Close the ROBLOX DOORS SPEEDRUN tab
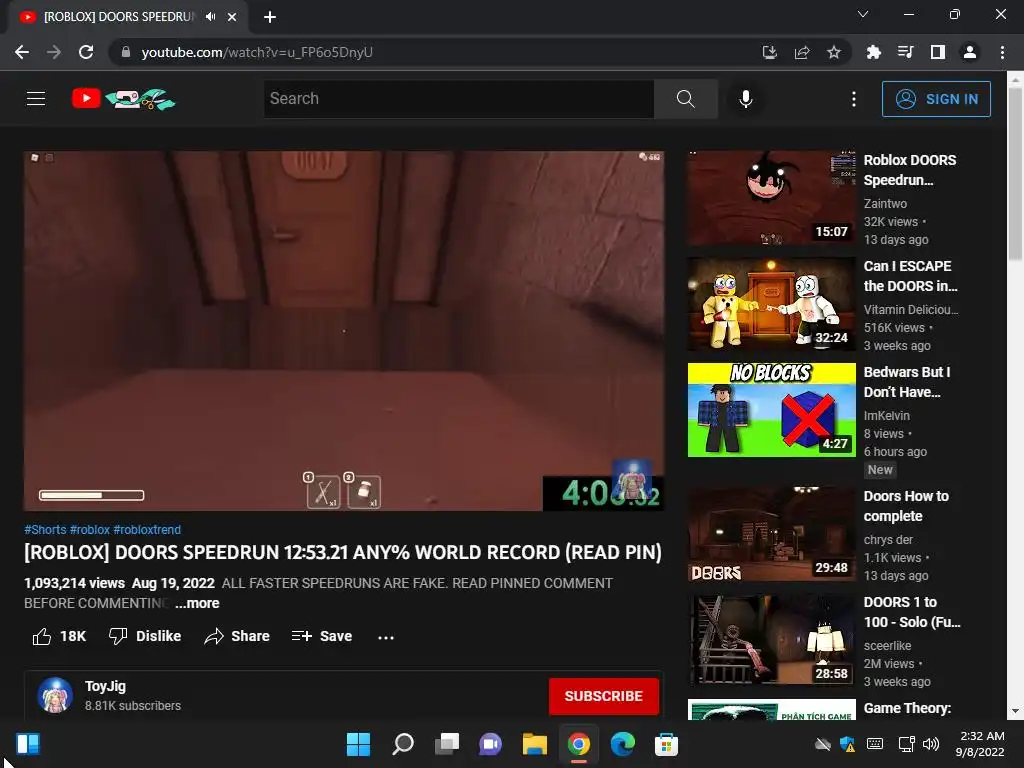This screenshot has height=768, width=1024. pos(232,17)
